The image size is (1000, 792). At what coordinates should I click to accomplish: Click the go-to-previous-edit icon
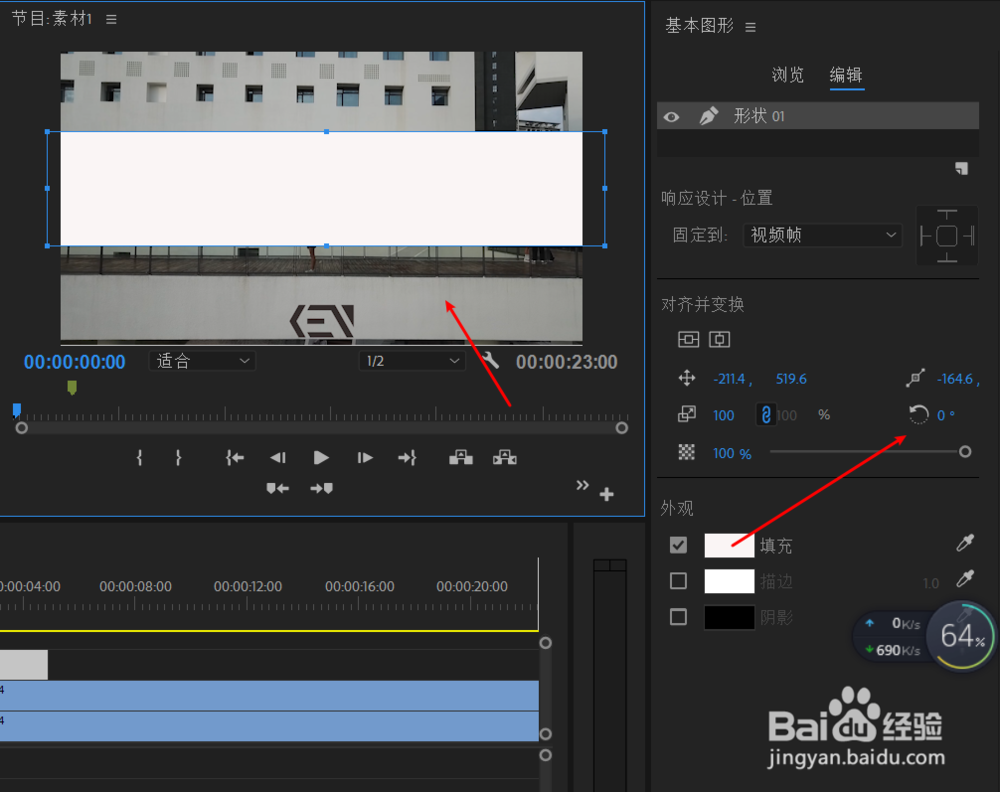click(277, 488)
